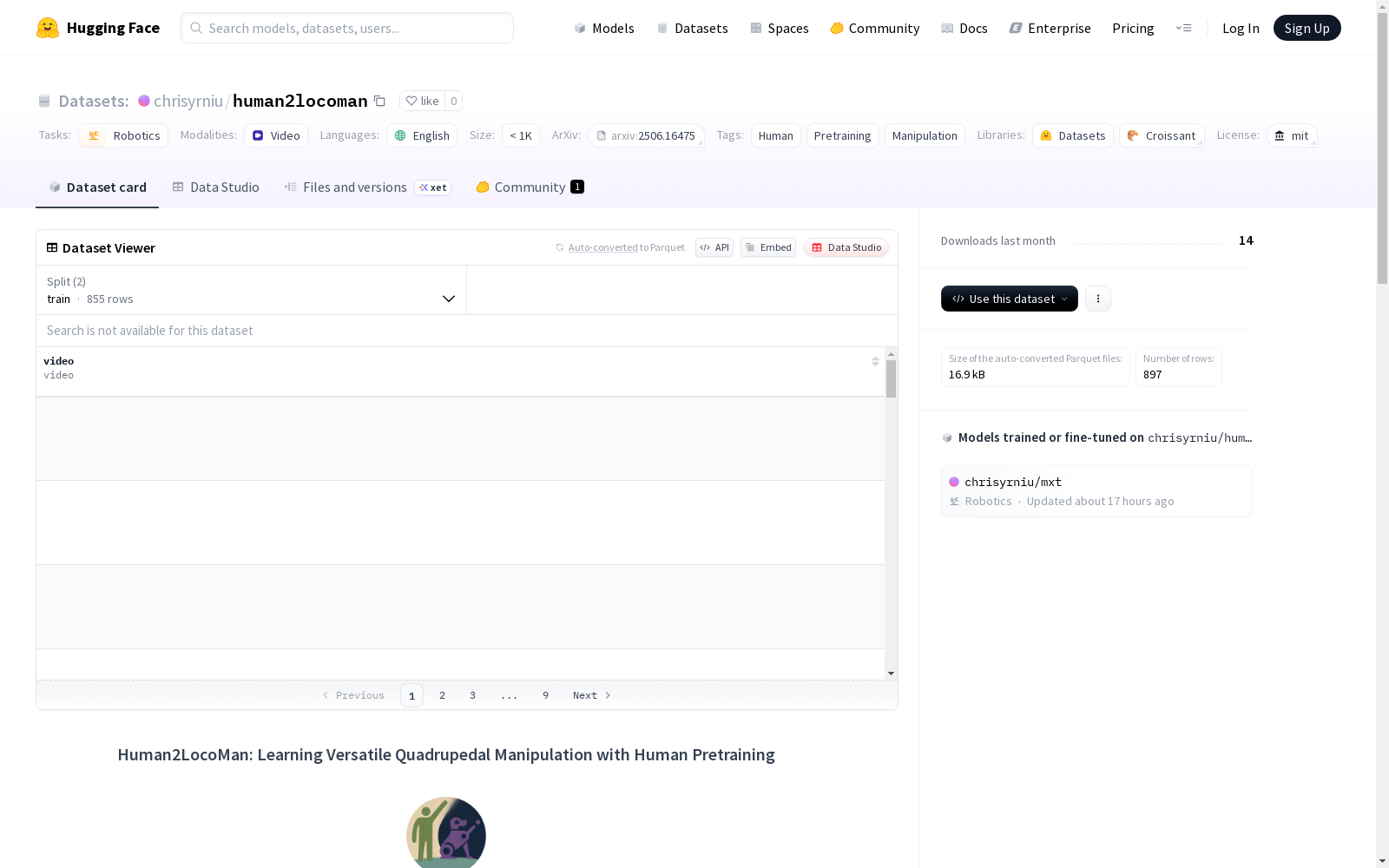Open the chrisyrniu user profile link
The height and width of the screenshot is (868, 1389).
[x=188, y=101]
